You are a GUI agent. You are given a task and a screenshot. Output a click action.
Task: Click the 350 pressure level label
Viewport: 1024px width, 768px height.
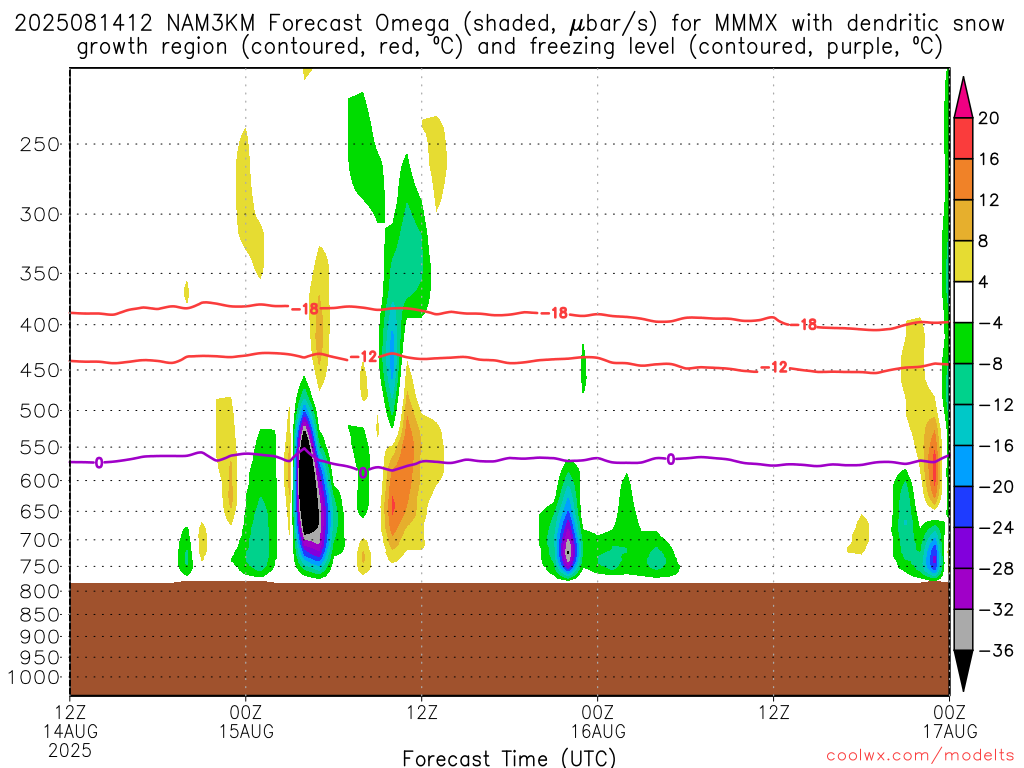(40, 274)
